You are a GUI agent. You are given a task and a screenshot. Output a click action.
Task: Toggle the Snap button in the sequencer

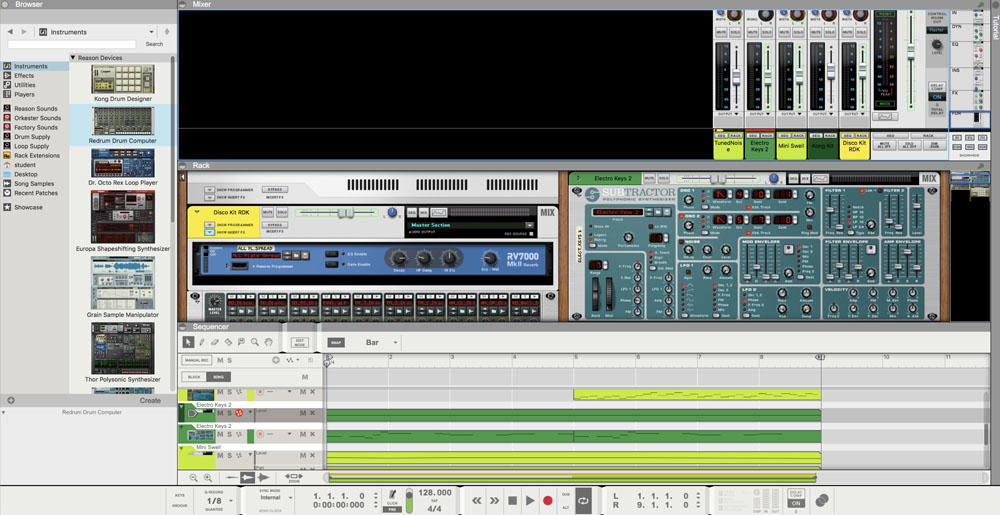[336, 342]
